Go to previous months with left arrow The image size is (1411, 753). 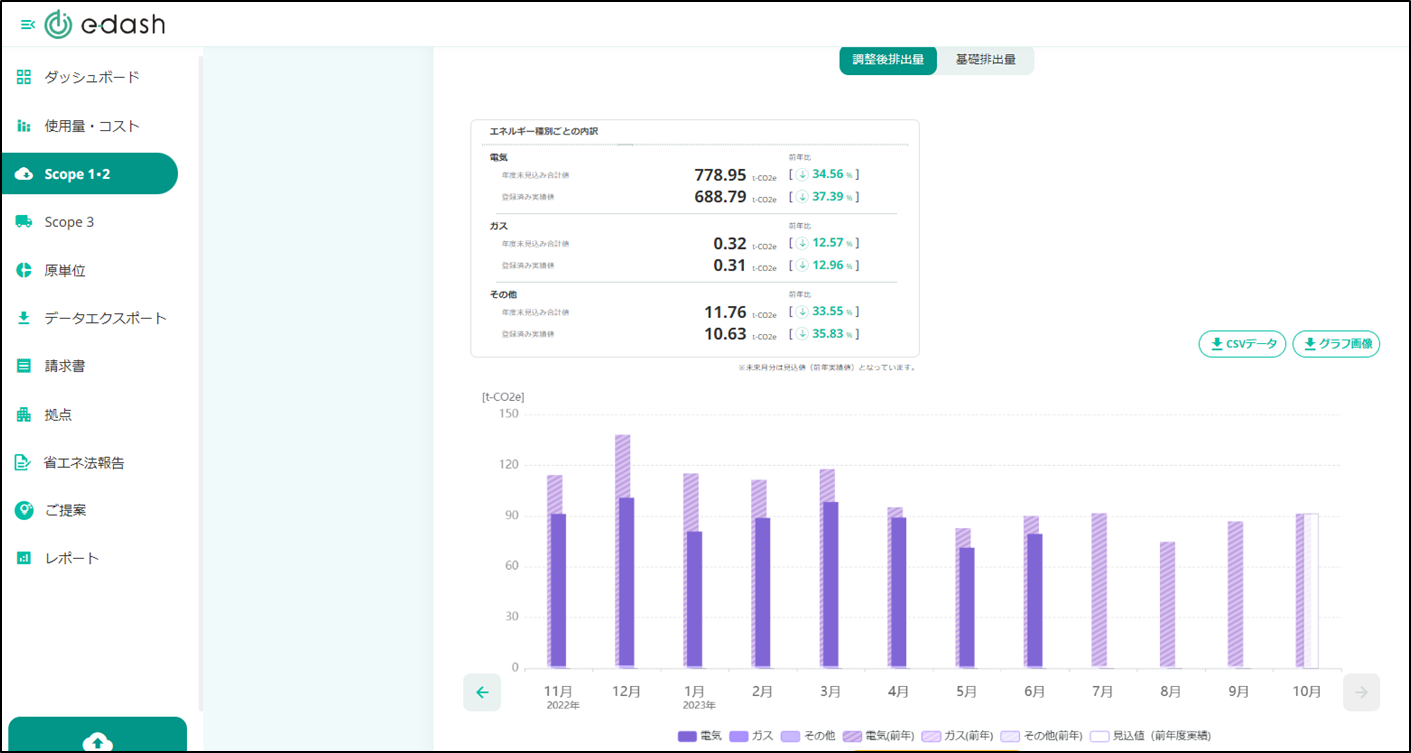click(x=482, y=692)
